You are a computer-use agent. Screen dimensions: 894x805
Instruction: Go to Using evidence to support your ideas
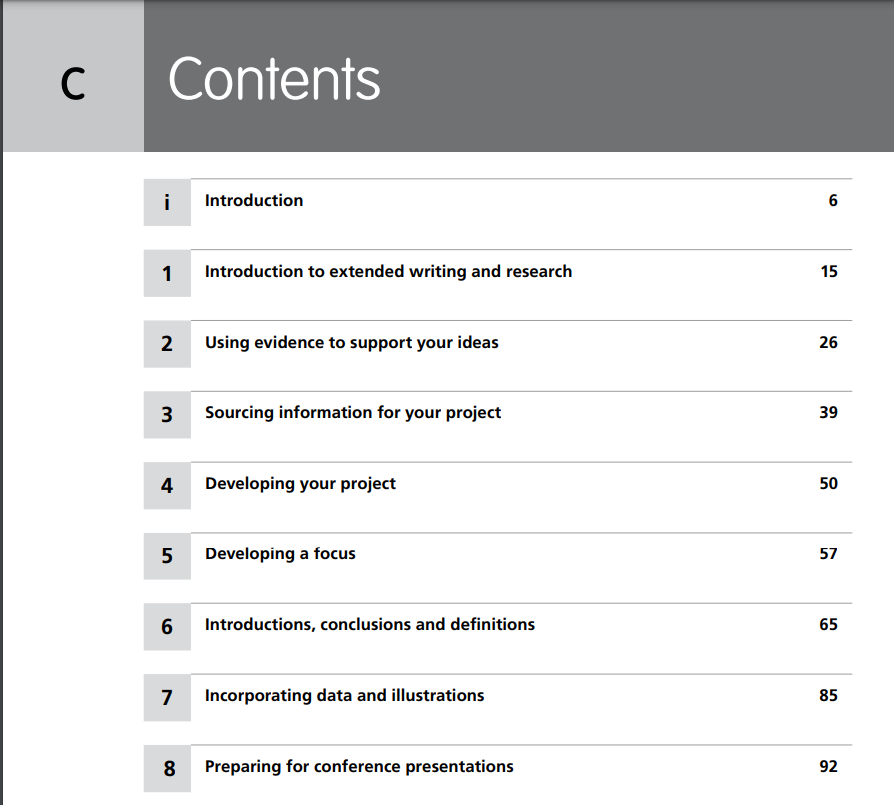[x=352, y=343]
